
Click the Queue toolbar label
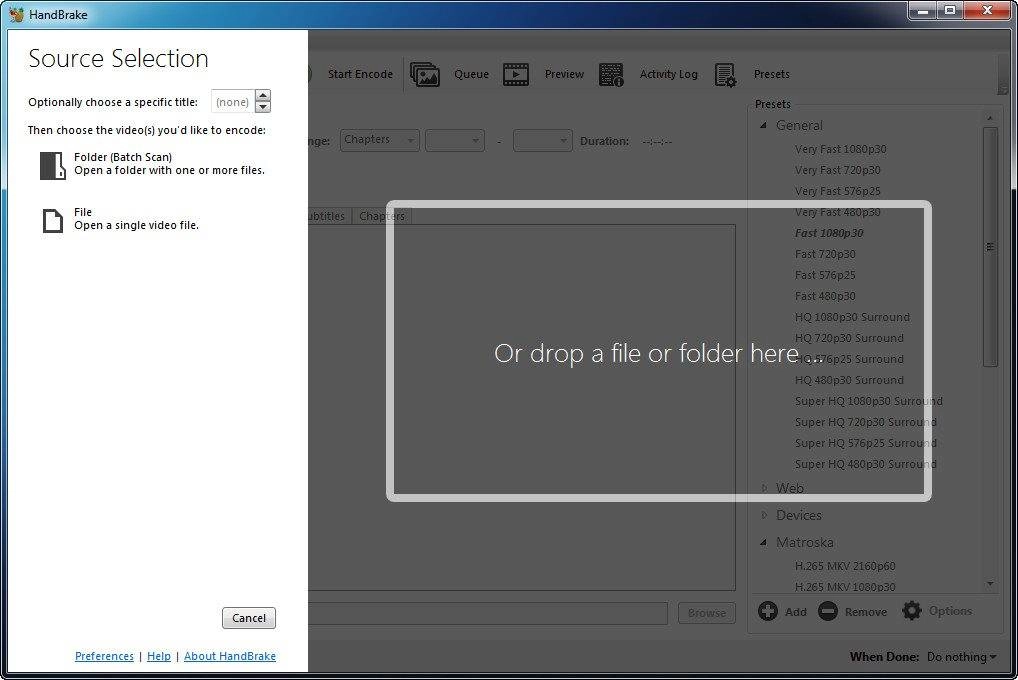point(471,74)
